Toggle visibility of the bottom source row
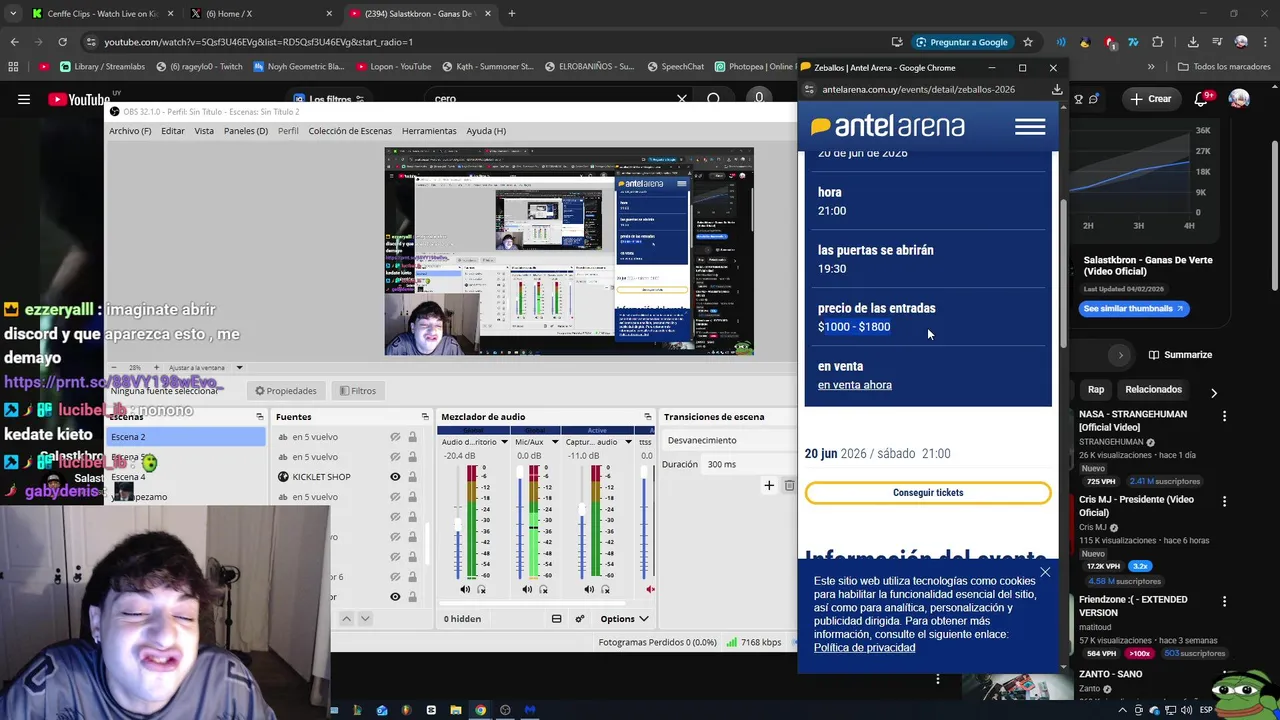This screenshot has width=1280, height=720. [x=395, y=597]
